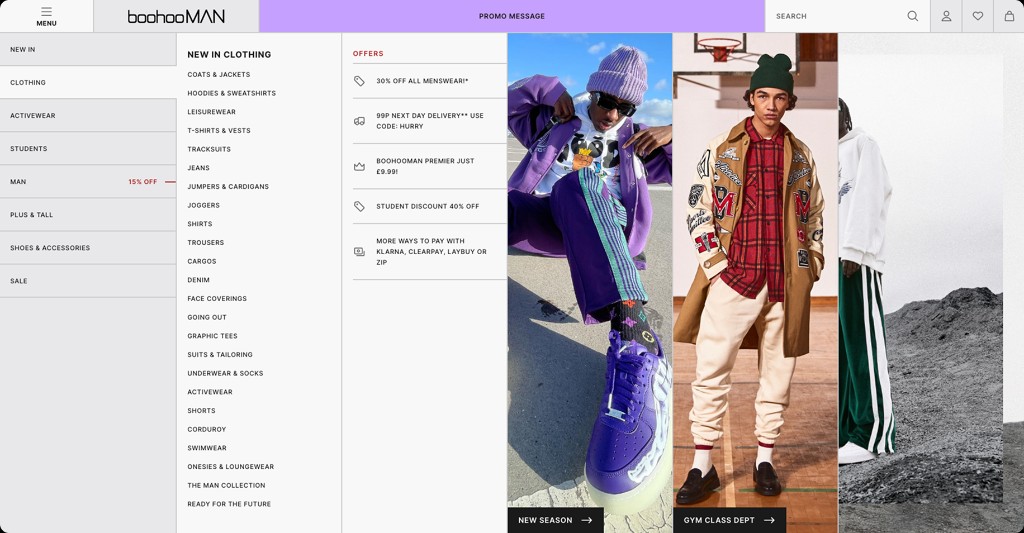Select Shorts in the clothing list

click(x=201, y=411)
